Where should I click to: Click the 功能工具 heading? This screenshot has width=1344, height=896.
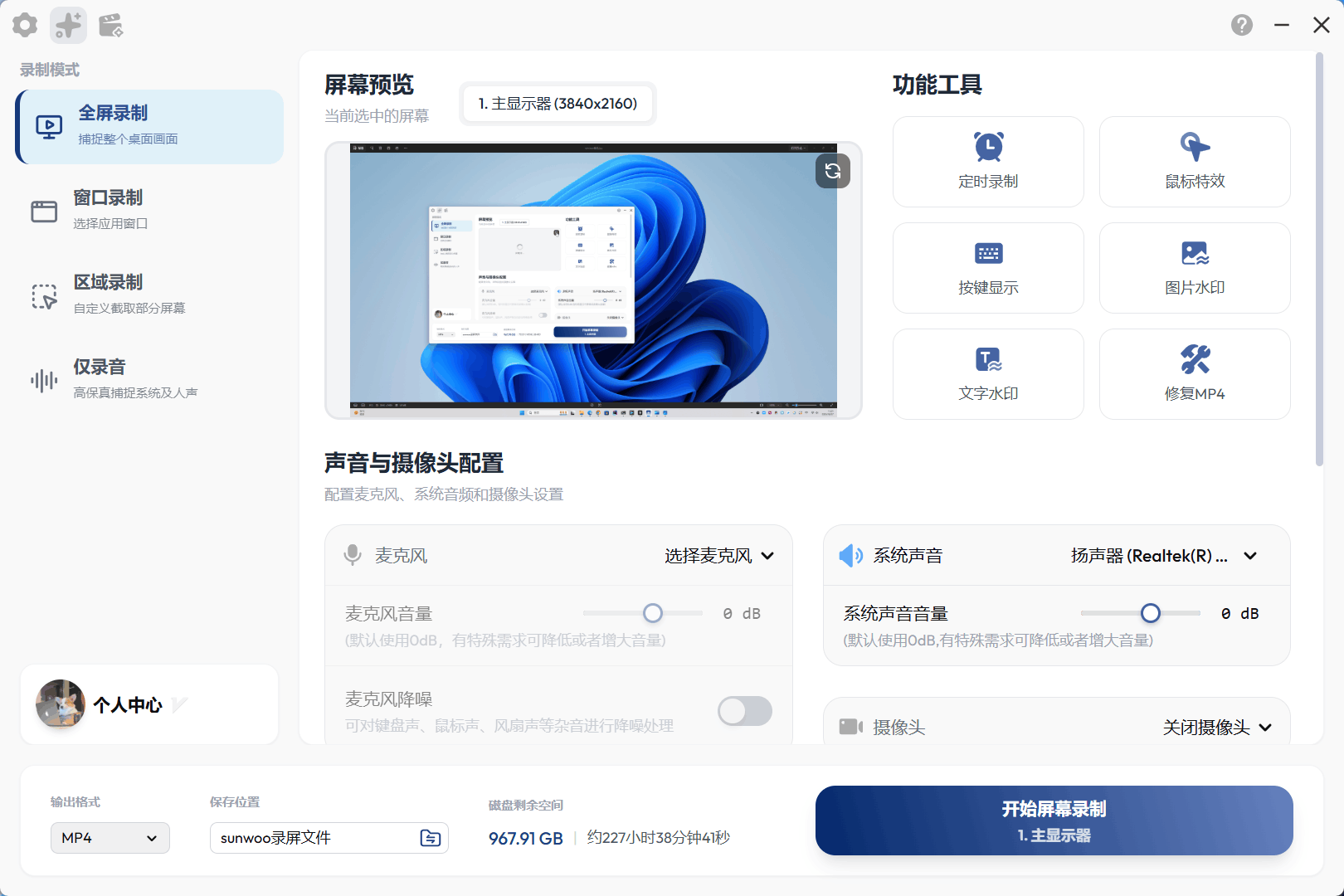coord(937,85)
